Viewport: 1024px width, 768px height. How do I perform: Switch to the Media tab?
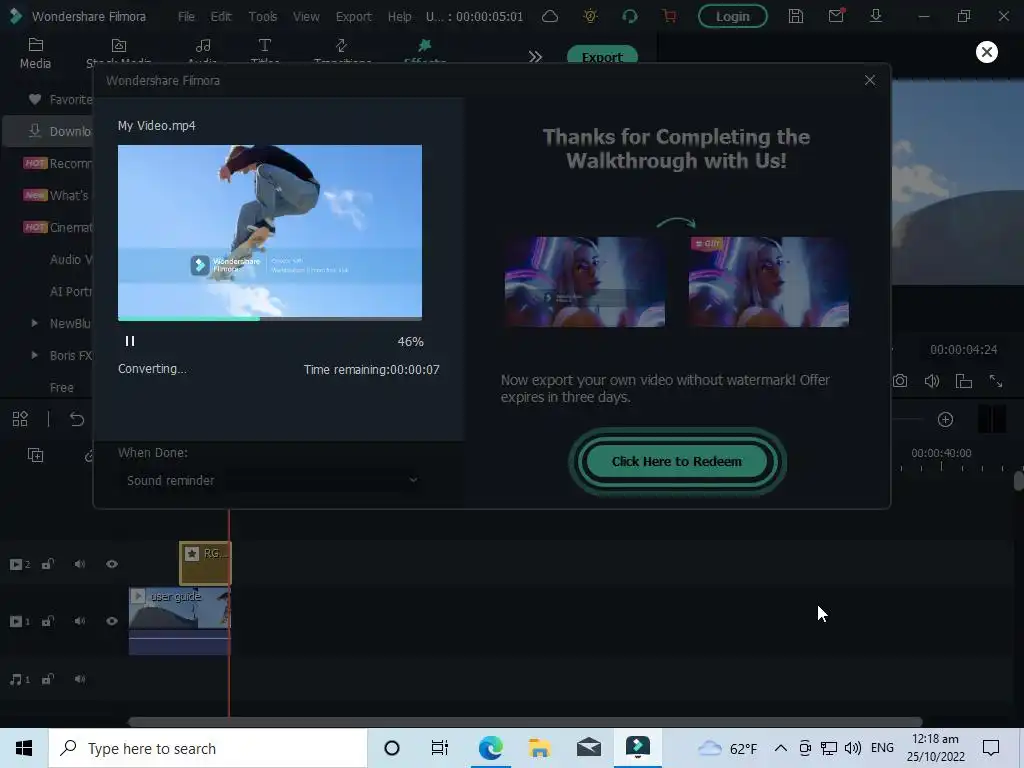tap(35, 54)
